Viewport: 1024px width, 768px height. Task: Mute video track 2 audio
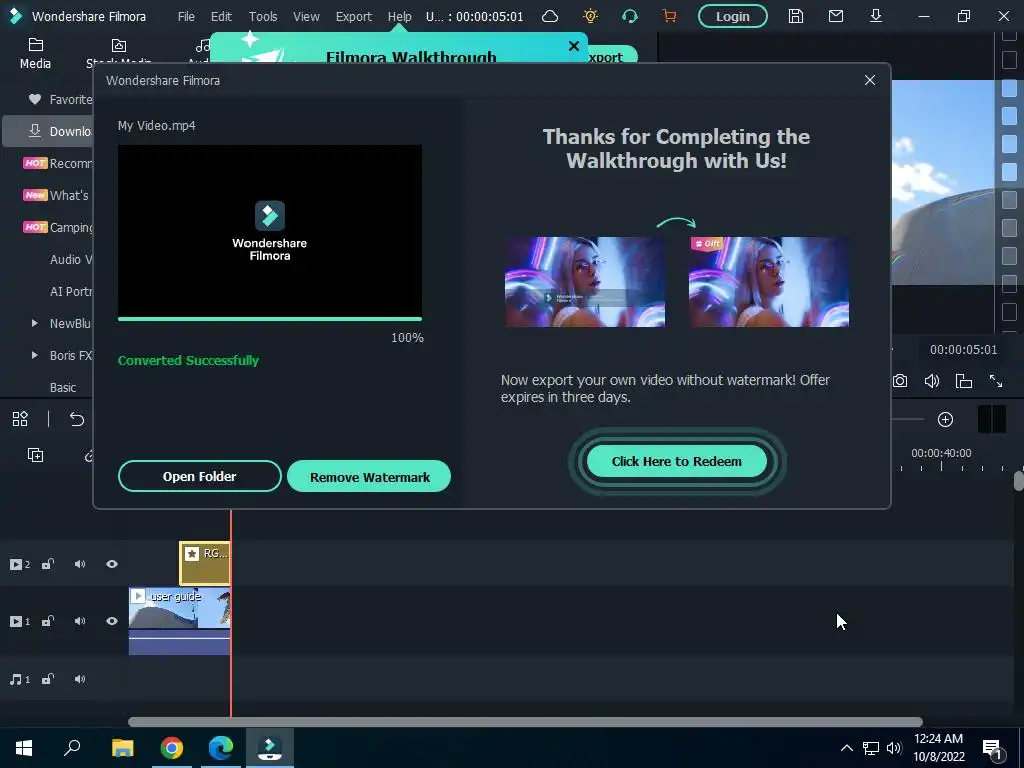[x=80, y=564]
